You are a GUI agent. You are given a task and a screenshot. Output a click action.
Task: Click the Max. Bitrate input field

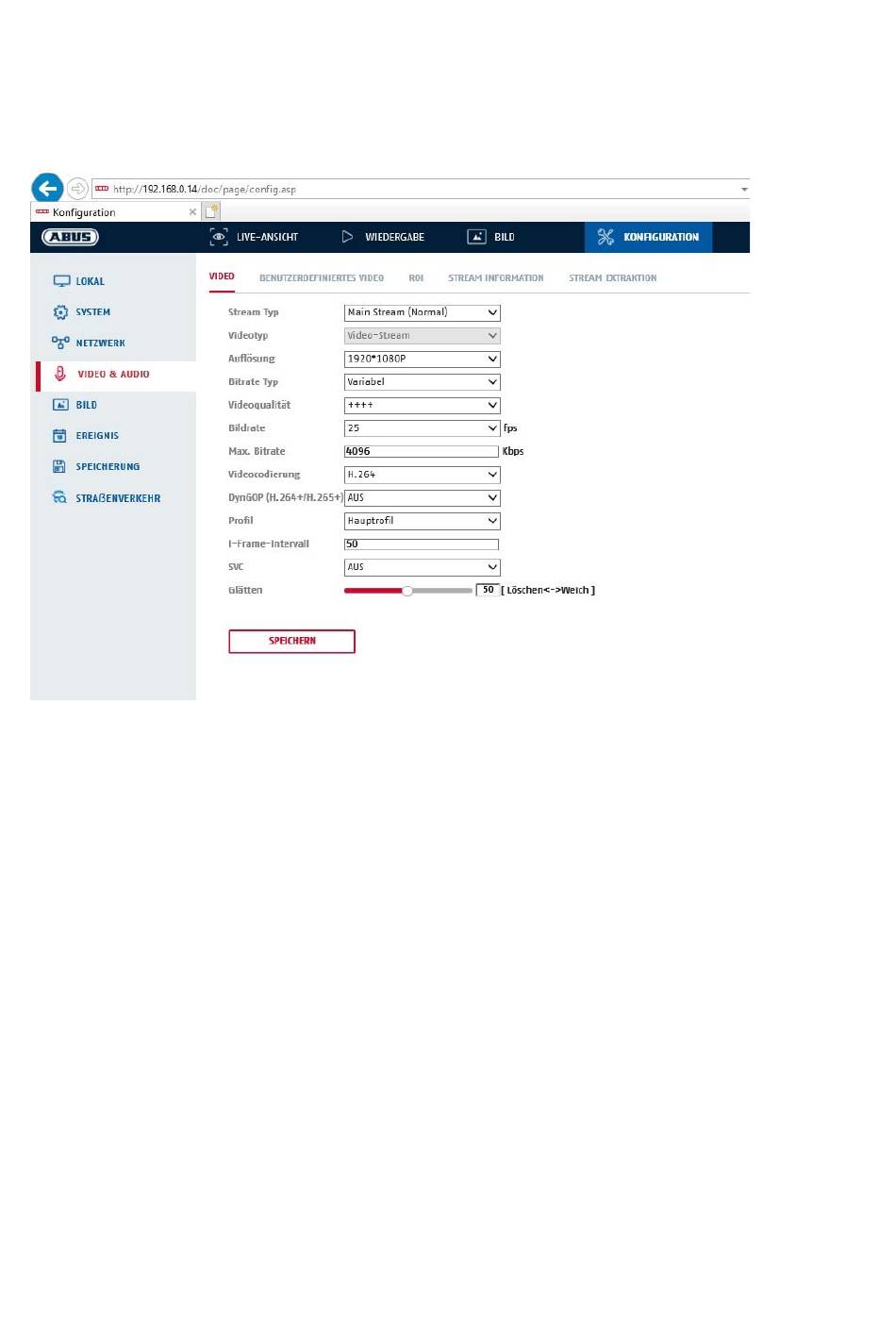[421, 451]
